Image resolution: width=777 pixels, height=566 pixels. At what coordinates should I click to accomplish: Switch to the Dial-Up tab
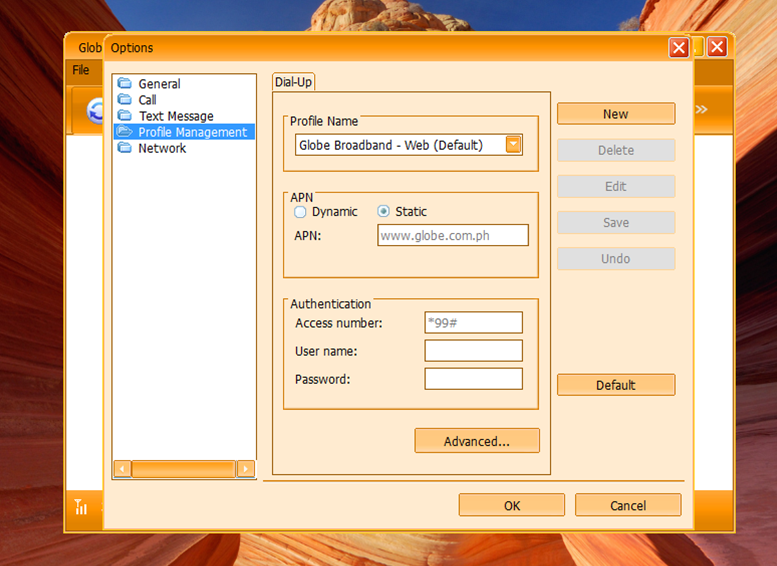(293, 82)
